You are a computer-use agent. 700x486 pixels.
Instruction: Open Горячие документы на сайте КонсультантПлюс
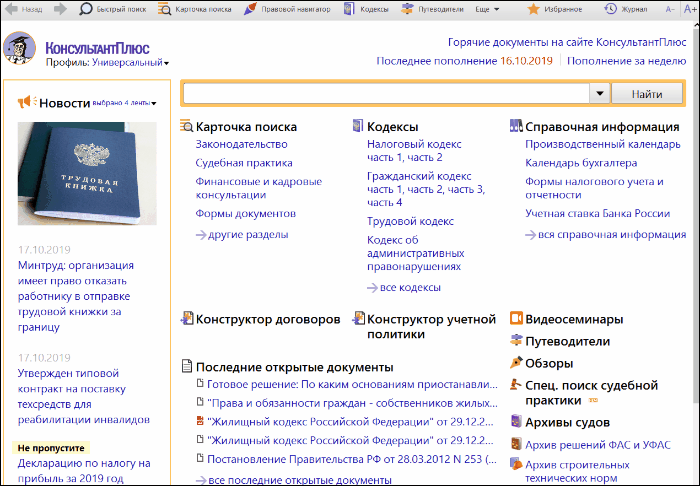point(567,42)
